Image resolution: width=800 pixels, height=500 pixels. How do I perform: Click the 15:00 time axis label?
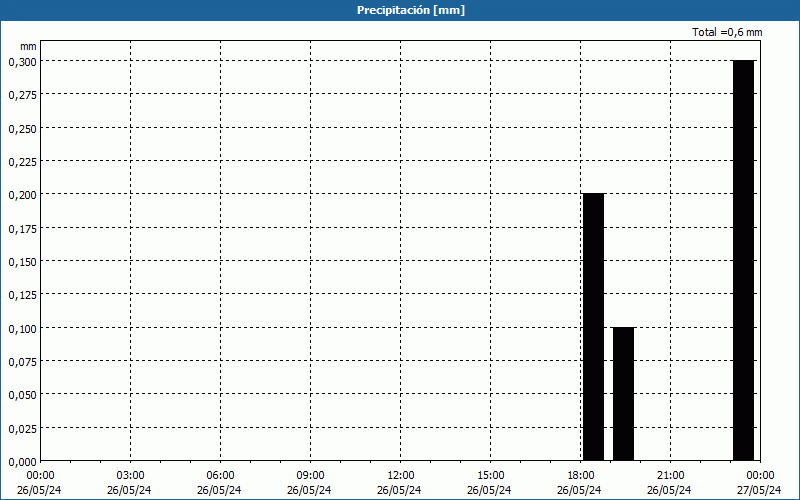pos(490,476)
